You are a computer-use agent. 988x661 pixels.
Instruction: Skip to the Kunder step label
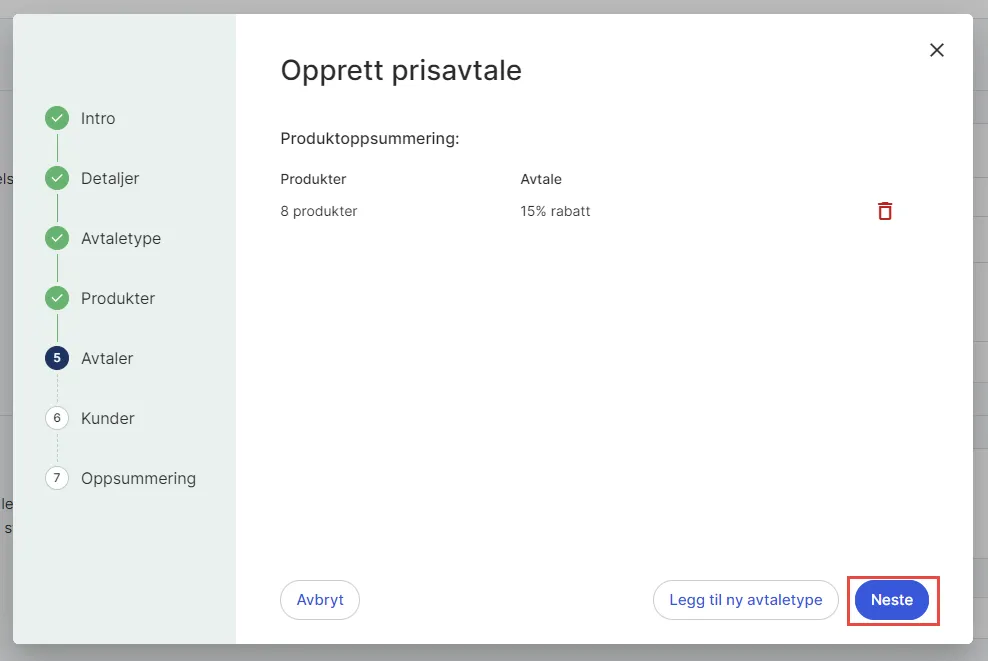tap(108, 418)
